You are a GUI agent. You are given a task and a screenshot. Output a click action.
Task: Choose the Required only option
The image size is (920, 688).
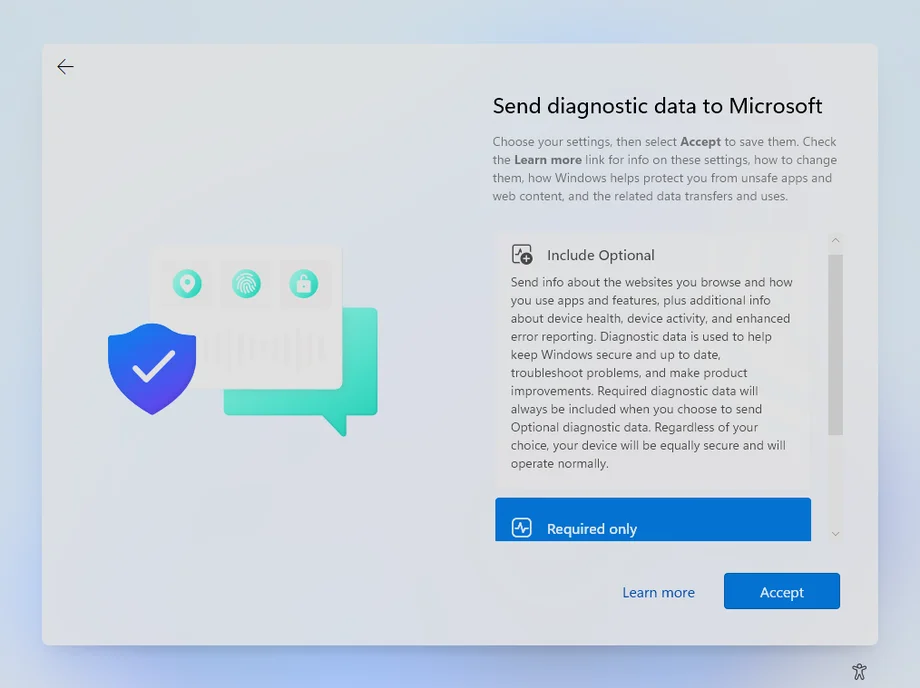pos(652,520)
